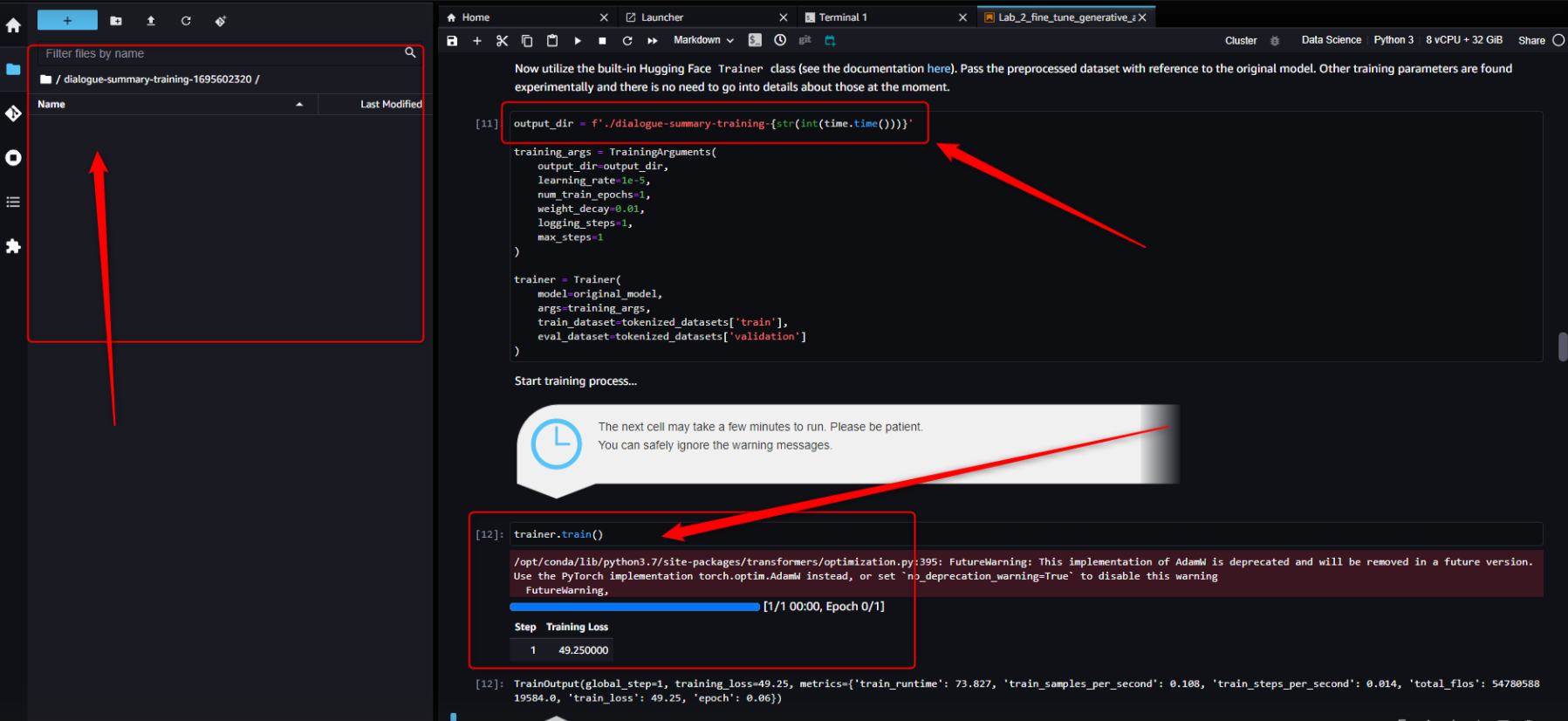Viewport: 1568px width, 721px height.
Task: Copy the selected cells
Action: coord(527,40)
